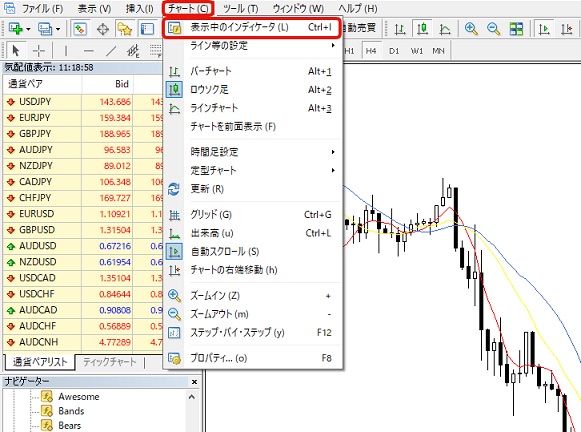Select the Awesome indicator in Navigator

70,397
